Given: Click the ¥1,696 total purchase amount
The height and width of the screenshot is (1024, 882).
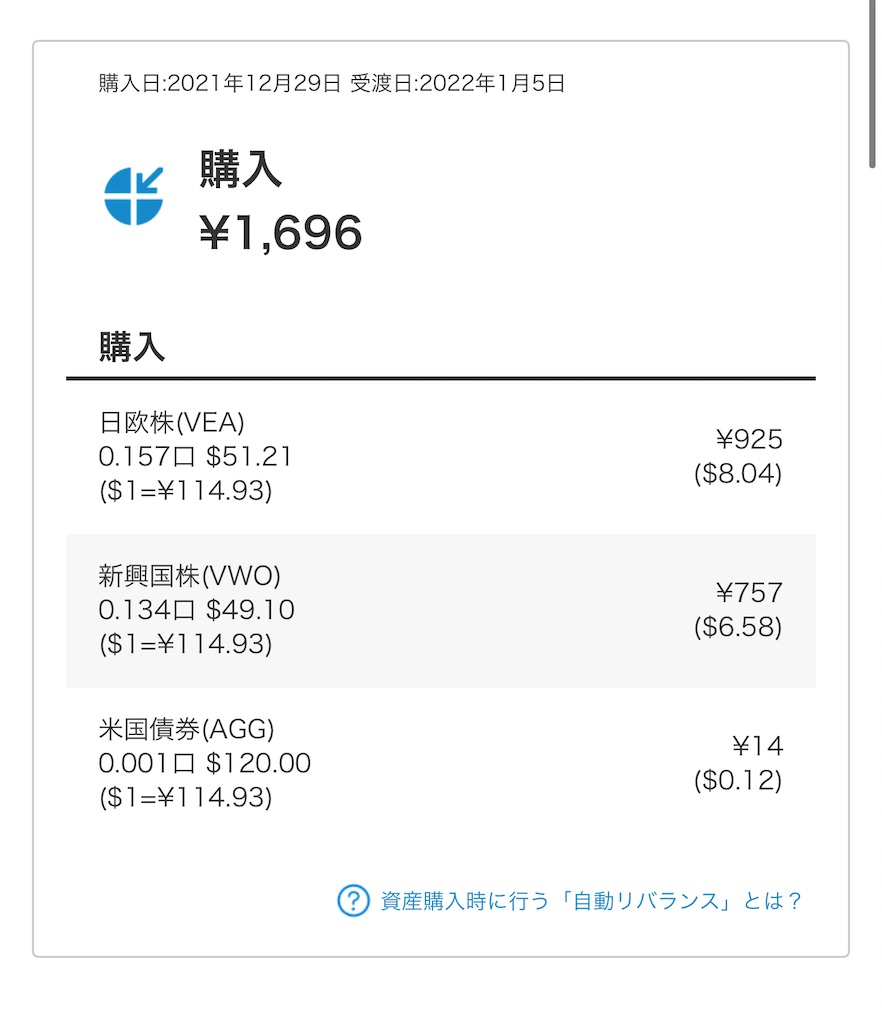Looking at the screenshot, I should tap(280, 234).
